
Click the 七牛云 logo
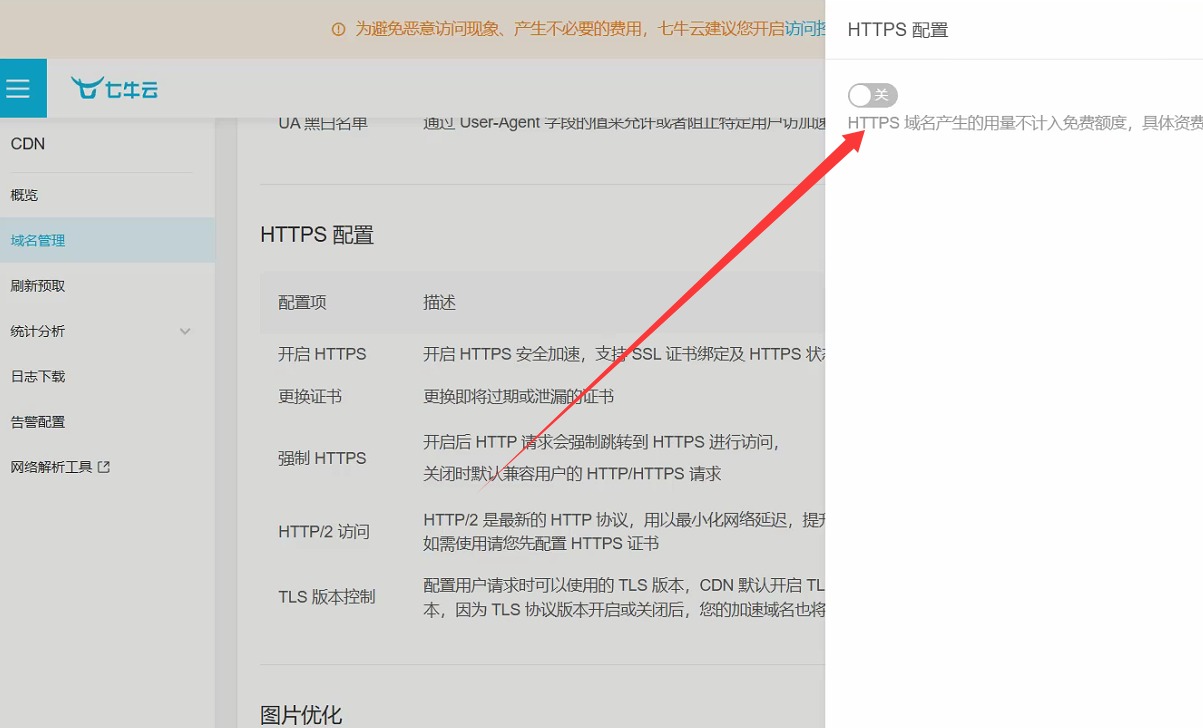tap(115, 89)
